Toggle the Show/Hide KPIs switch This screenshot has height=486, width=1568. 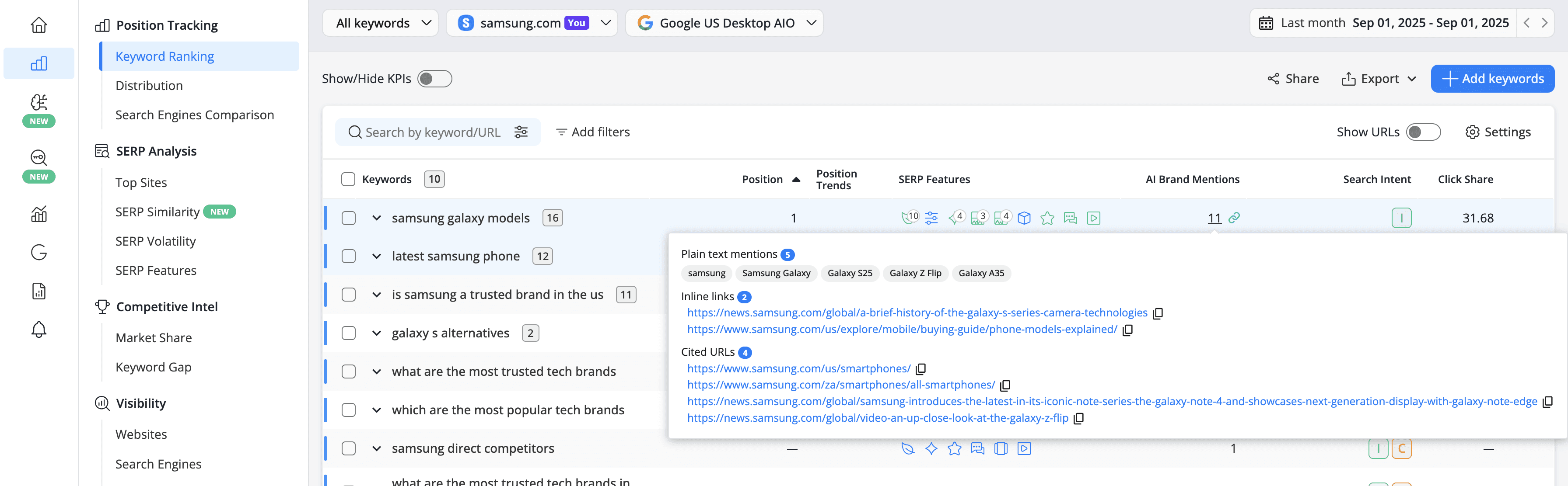click(x=434, y=79)
